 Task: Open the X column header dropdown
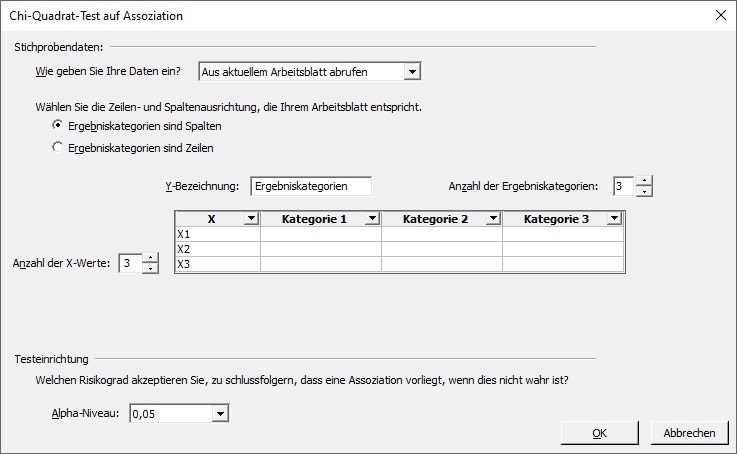(251, 219)
